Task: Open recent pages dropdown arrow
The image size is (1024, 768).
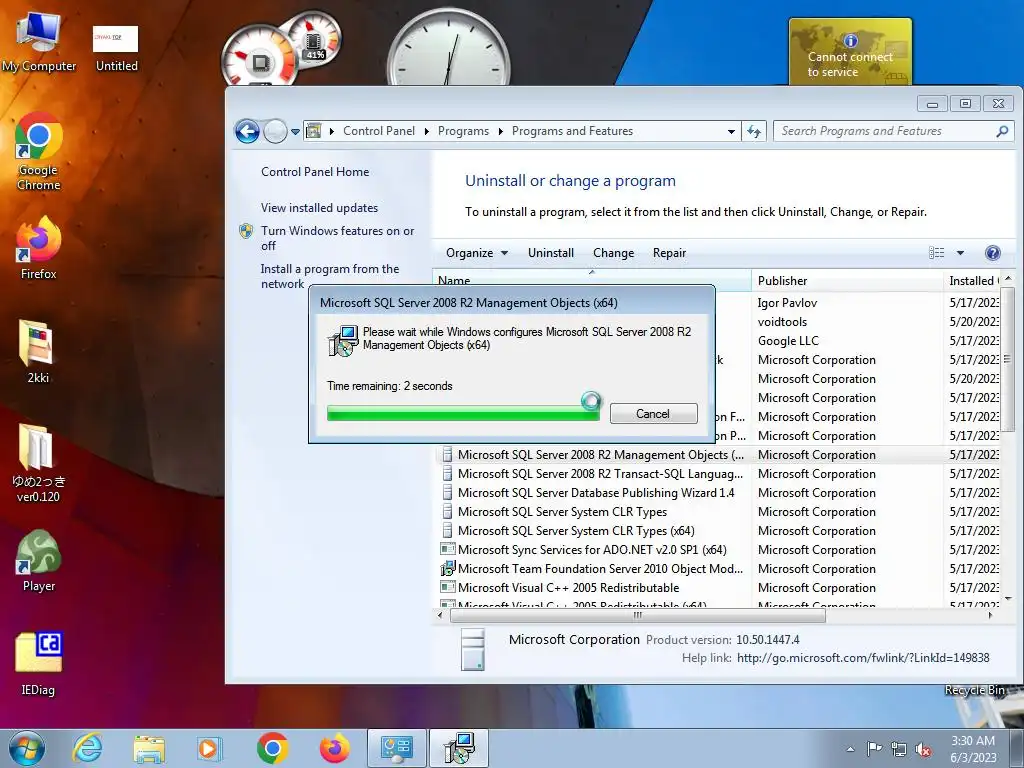Action: click(x=295, y=131)
